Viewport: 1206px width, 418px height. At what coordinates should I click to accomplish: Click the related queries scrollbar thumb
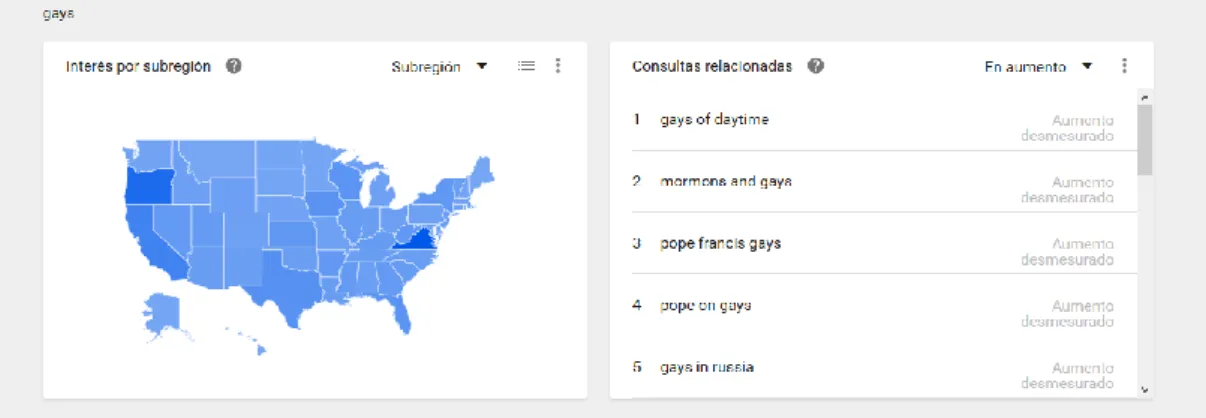(1145, 140)
